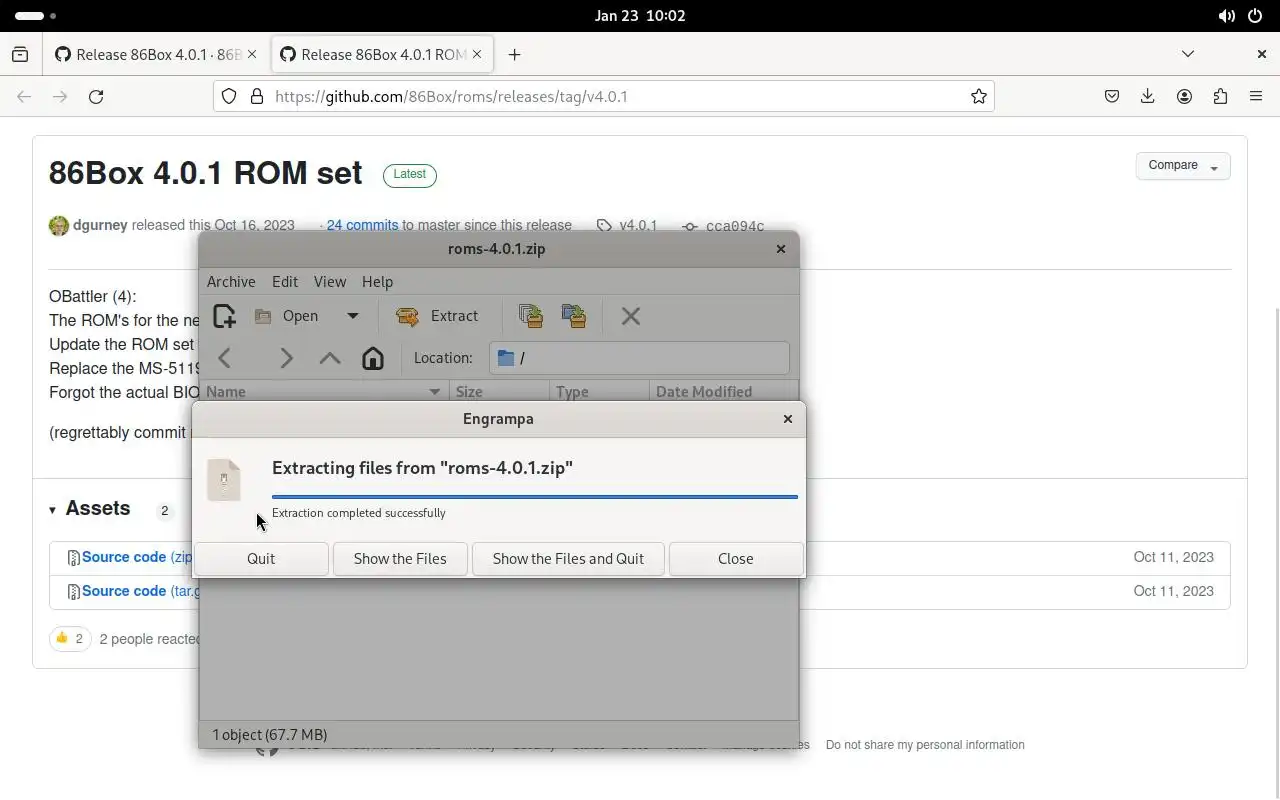Screen dimensions: 1280x800
Task: Click the Open archive toolbar button
Action: click(287, 316)
